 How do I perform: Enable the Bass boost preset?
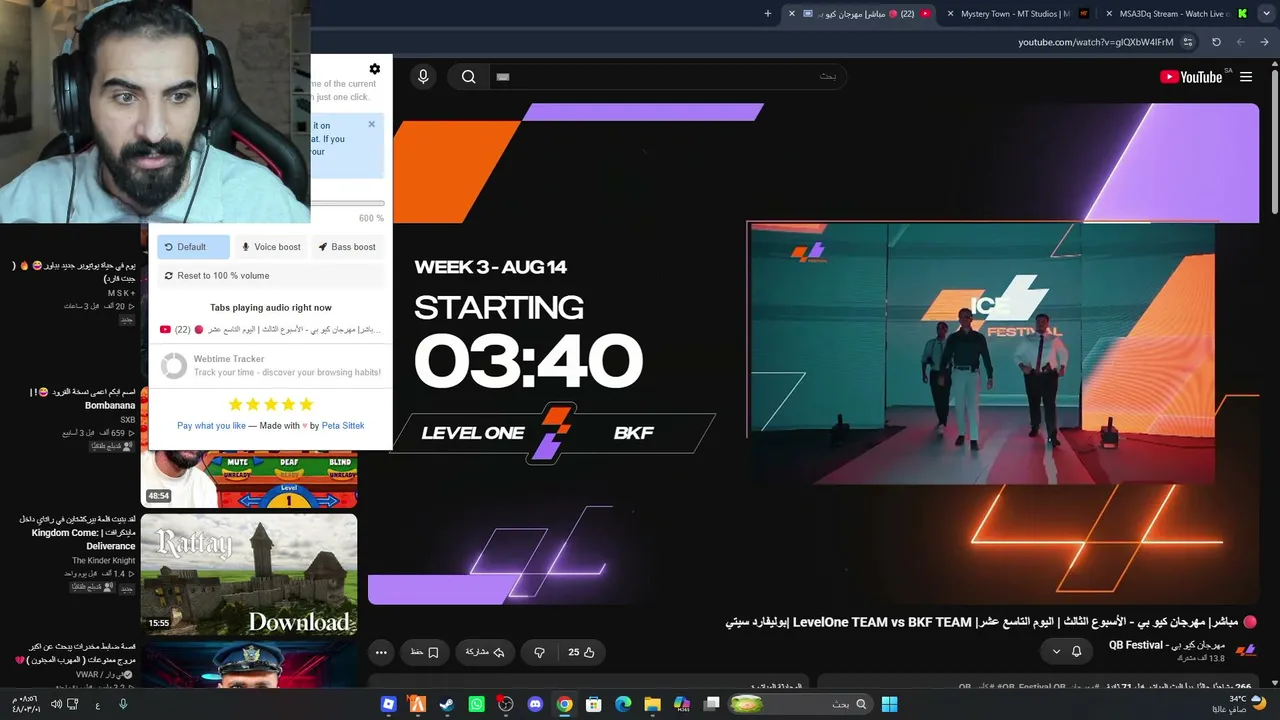[x=347, y=247]
